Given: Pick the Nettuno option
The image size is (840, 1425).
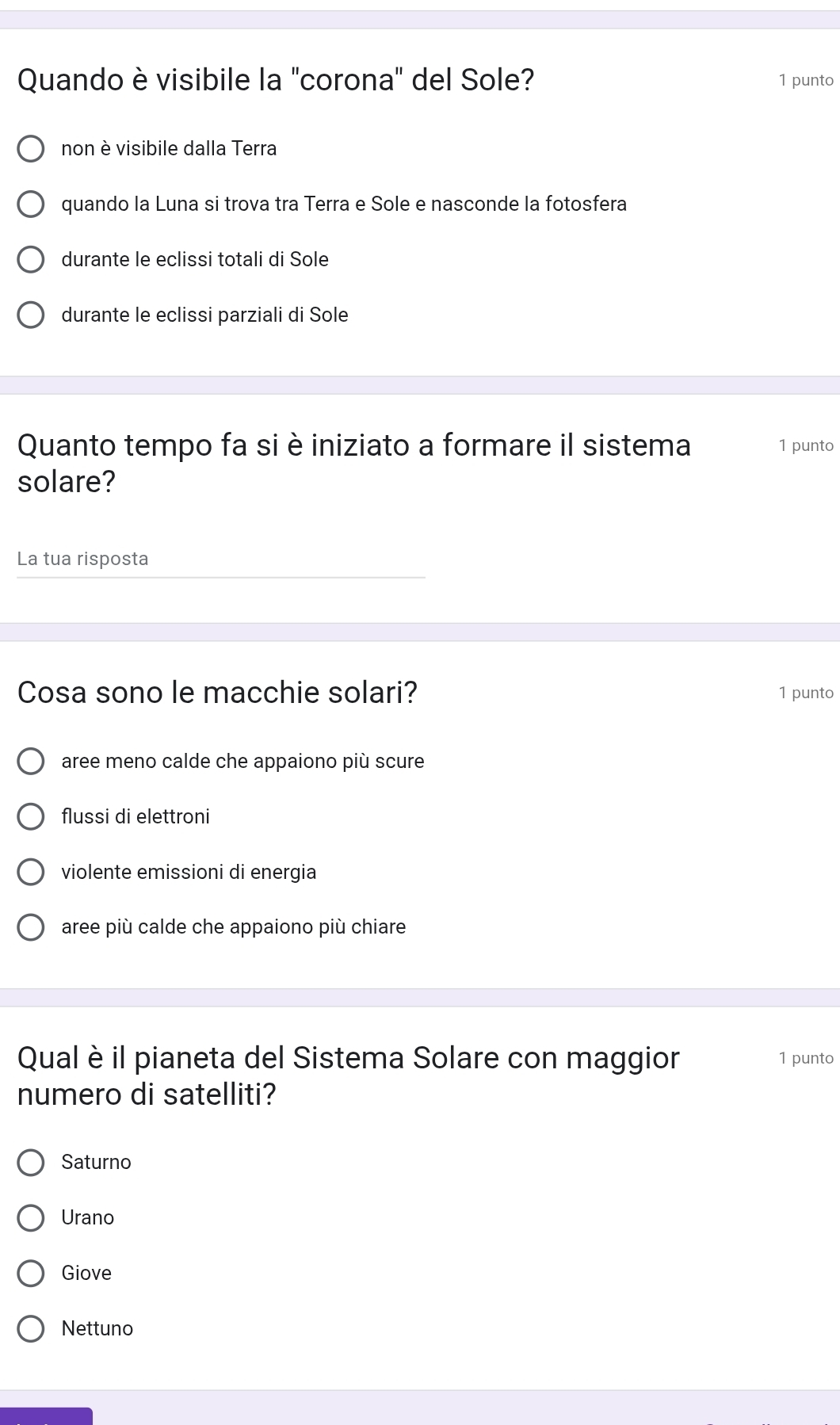Looking at the screenshot, I should pos(31,1329).
